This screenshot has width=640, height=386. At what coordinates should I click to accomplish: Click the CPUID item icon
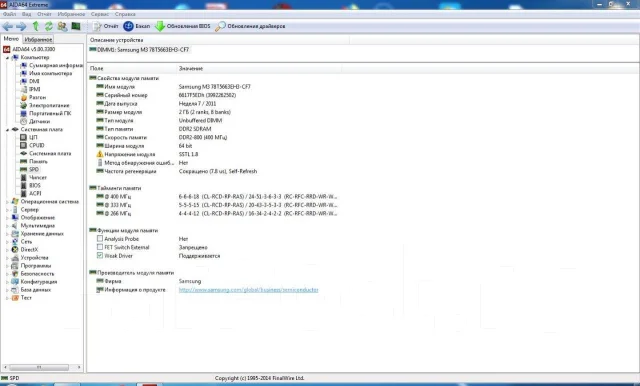(x=24, y=145)
